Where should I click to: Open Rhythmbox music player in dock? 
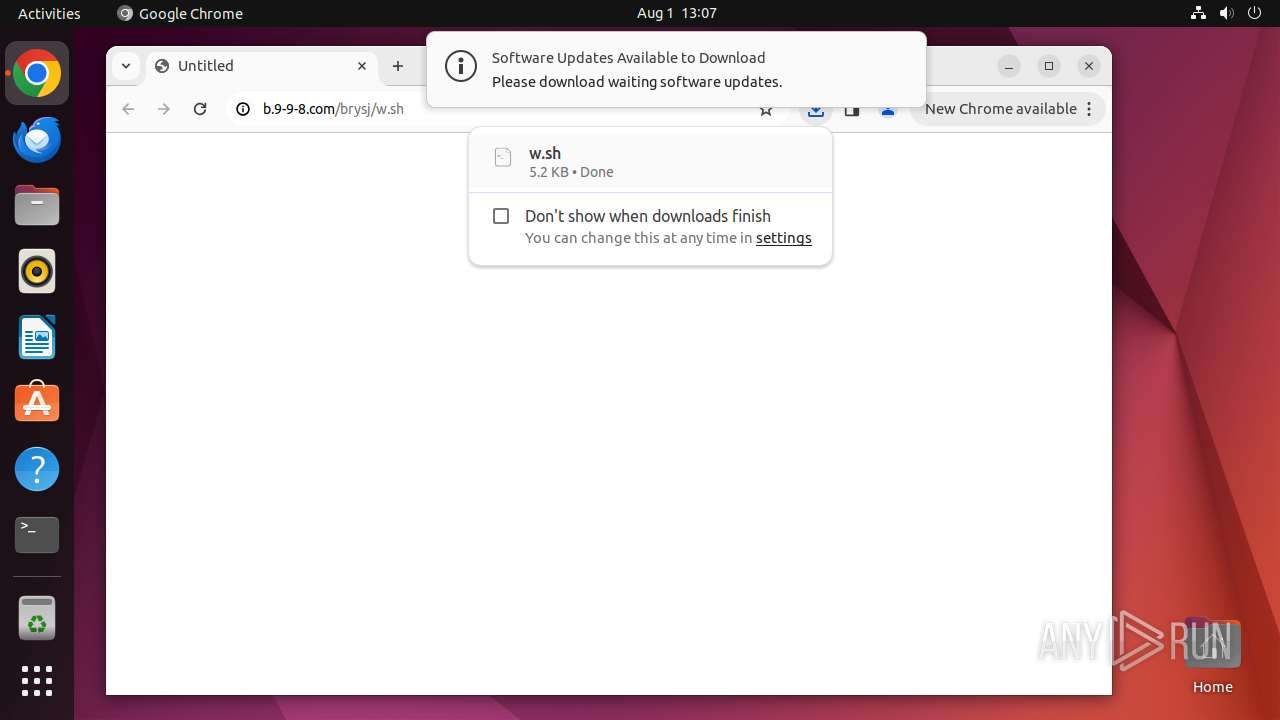coord(37,271)
